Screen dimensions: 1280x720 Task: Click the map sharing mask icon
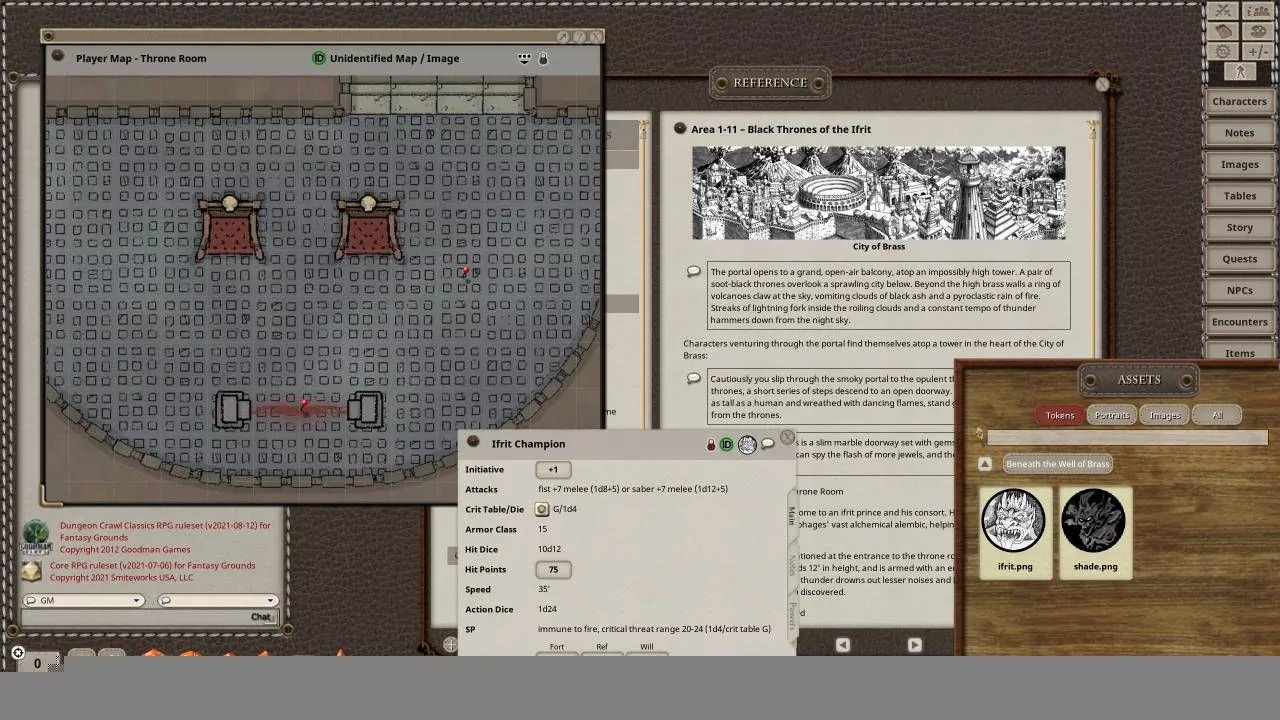pyautogui.click(x=524, y=58)
